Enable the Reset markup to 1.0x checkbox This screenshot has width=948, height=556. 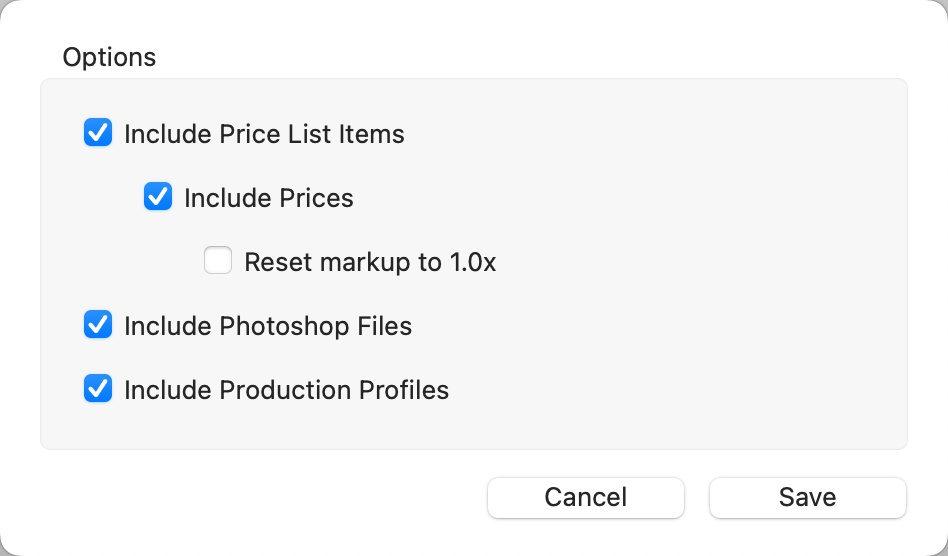tap(218, 262)
